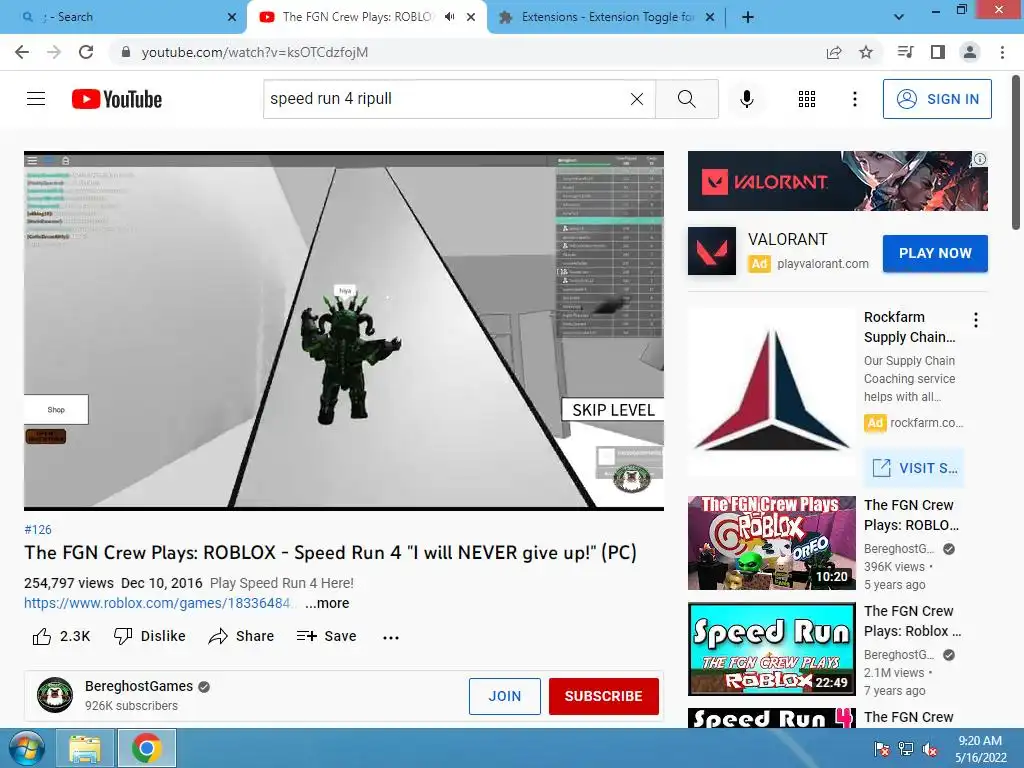
Task: Open the YouTube apps grid icon
Action: [807, 99]
